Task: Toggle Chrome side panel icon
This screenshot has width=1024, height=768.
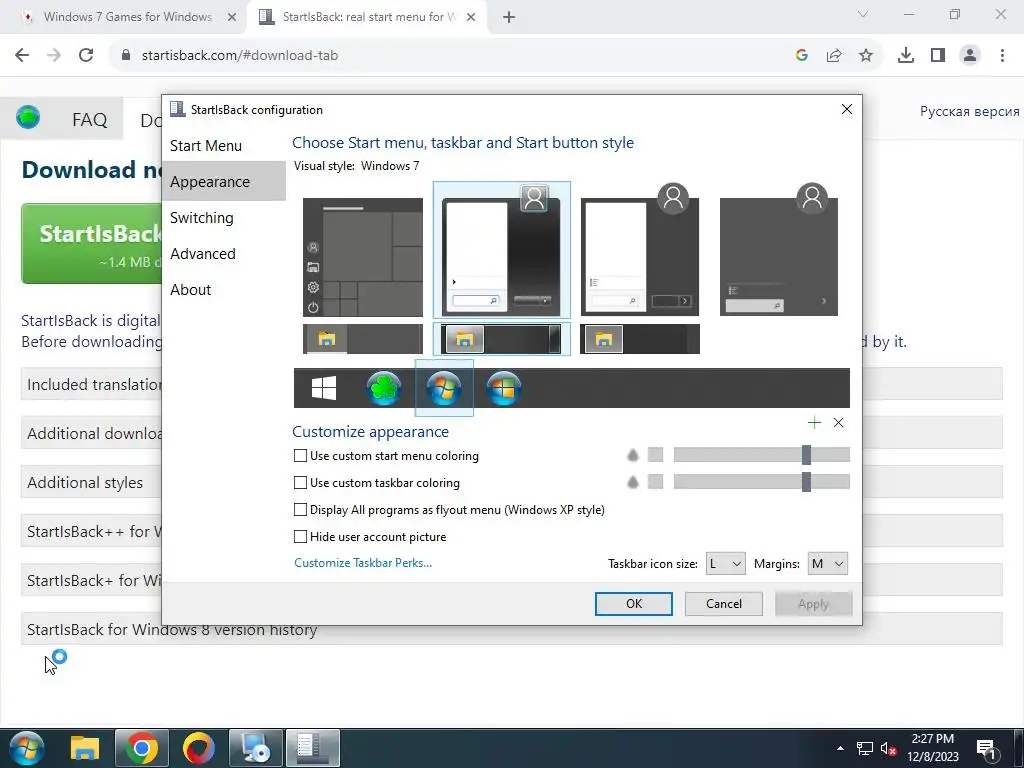Action: pyautogui.click(x=938, y=56)
